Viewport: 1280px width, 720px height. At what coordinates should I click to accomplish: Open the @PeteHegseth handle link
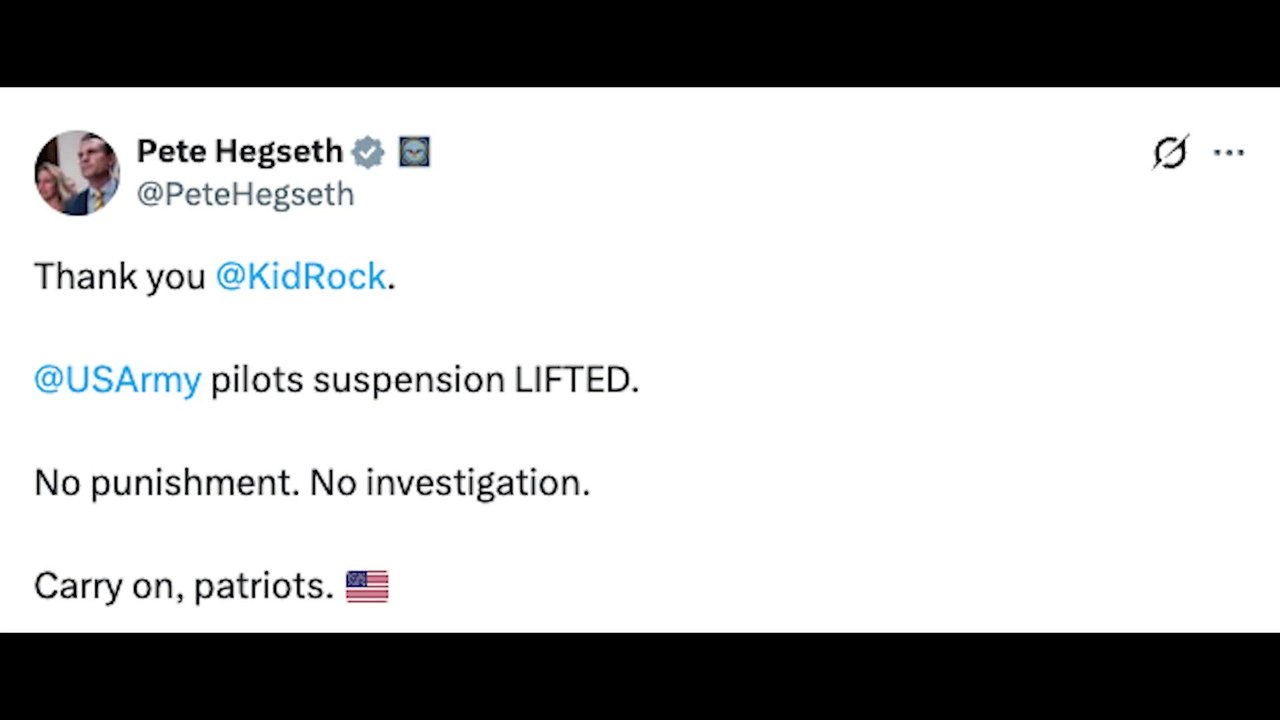click(x=245, y=193)
